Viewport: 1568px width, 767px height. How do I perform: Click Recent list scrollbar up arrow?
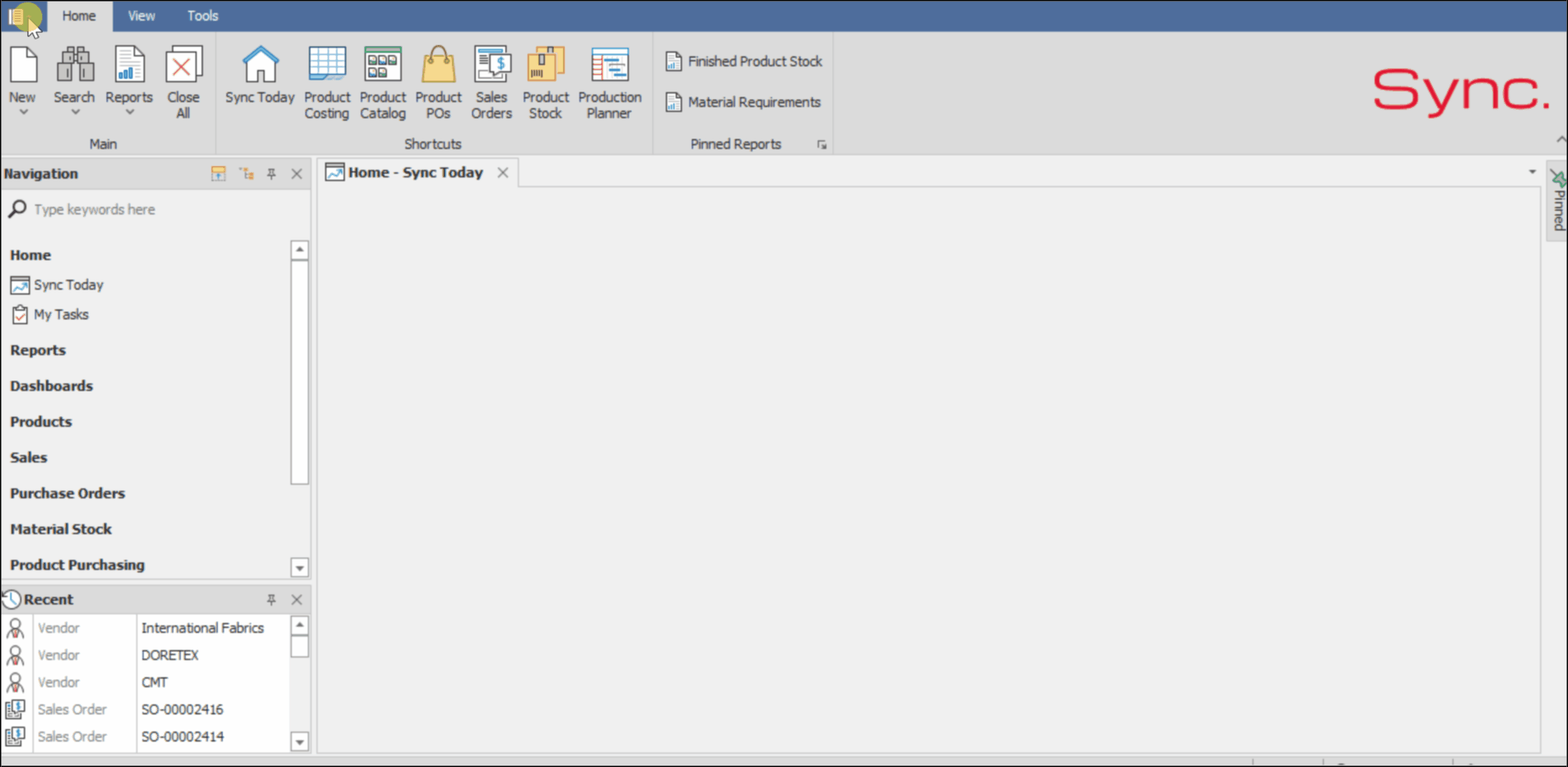[x=300, y=625]
